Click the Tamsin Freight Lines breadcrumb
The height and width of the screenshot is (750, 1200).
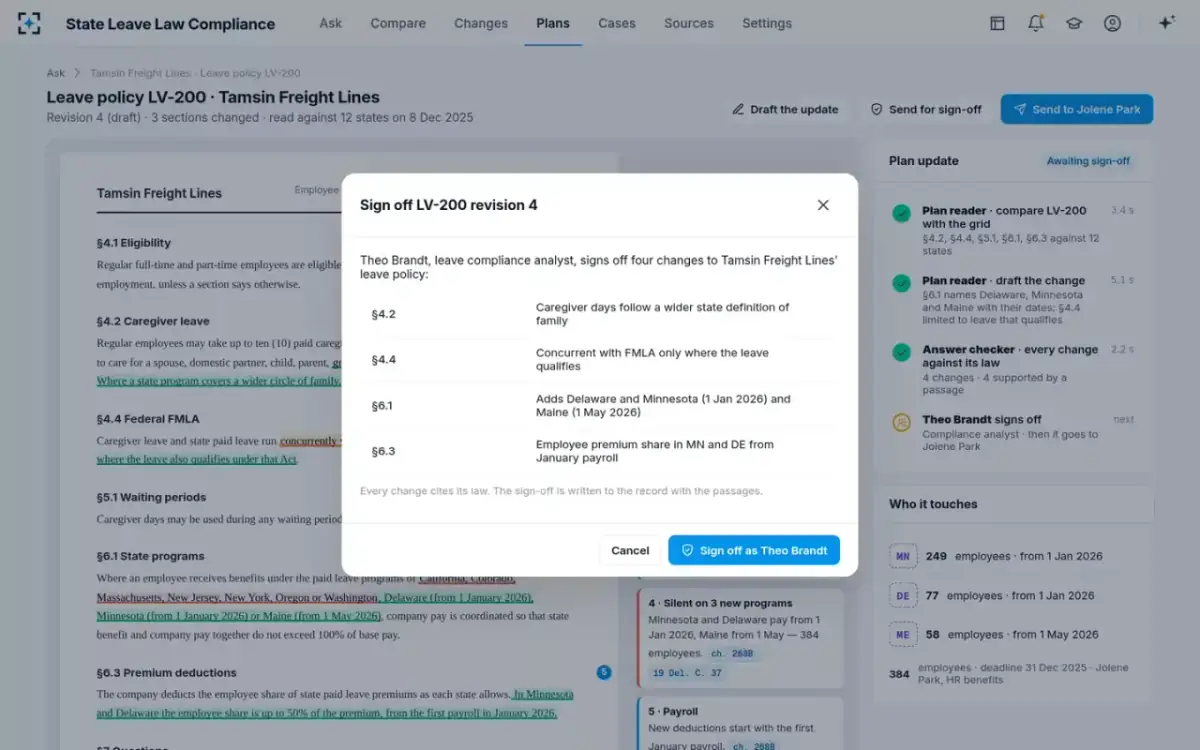[x=195, y=73]
